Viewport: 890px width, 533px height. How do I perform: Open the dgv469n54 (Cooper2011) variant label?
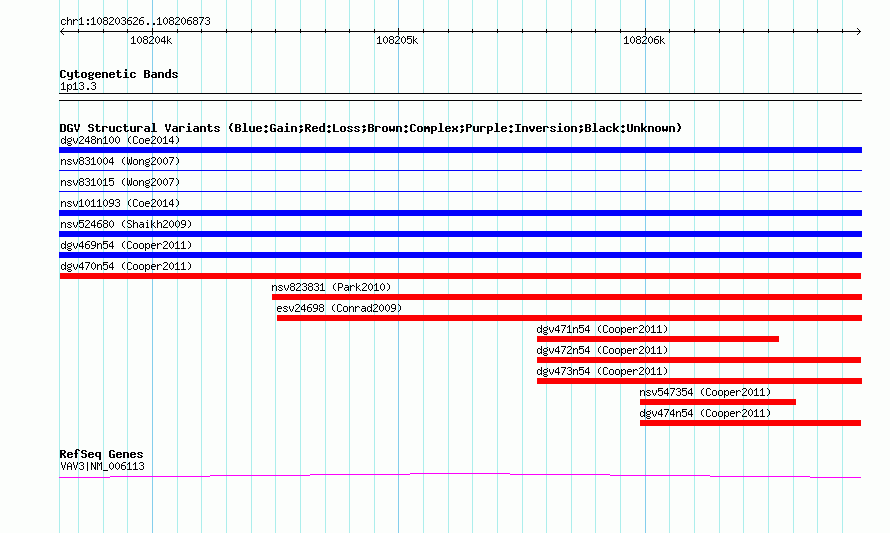[x=126, y=245]
